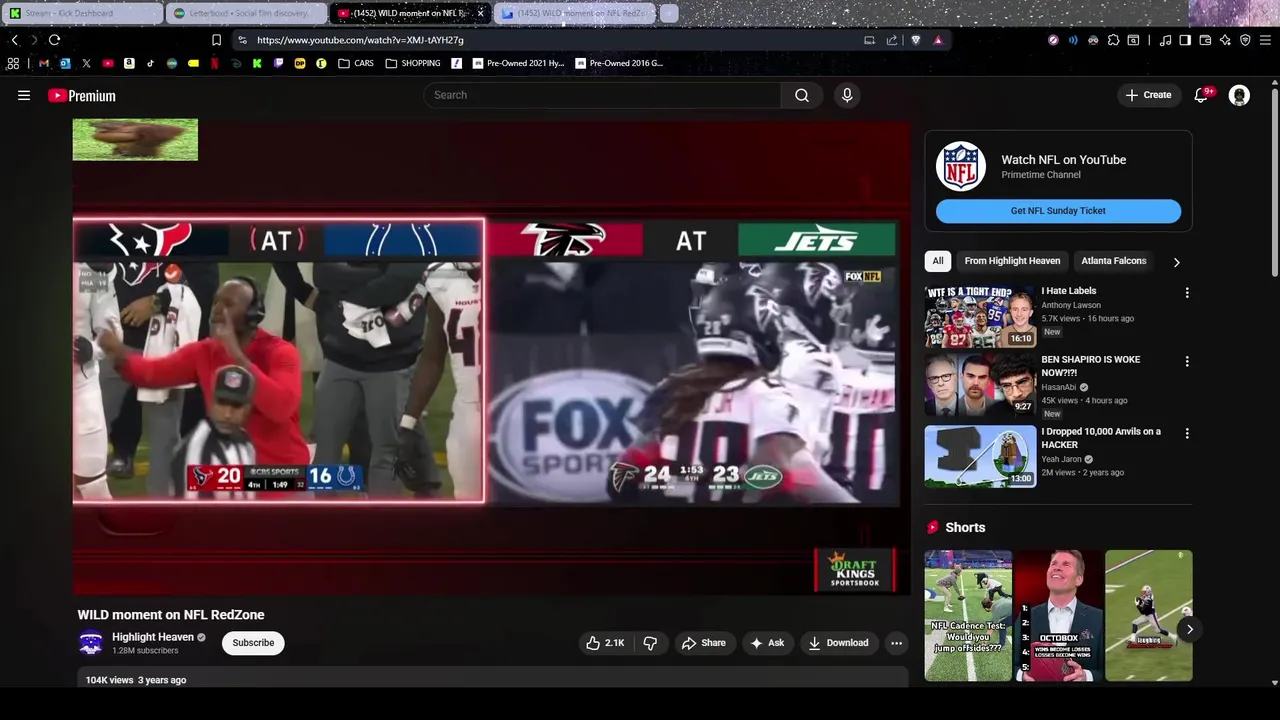The width and height of the screenshot is (1280, 720).
Task: Click into the YouTube search field
Action: tap(602, 95)
